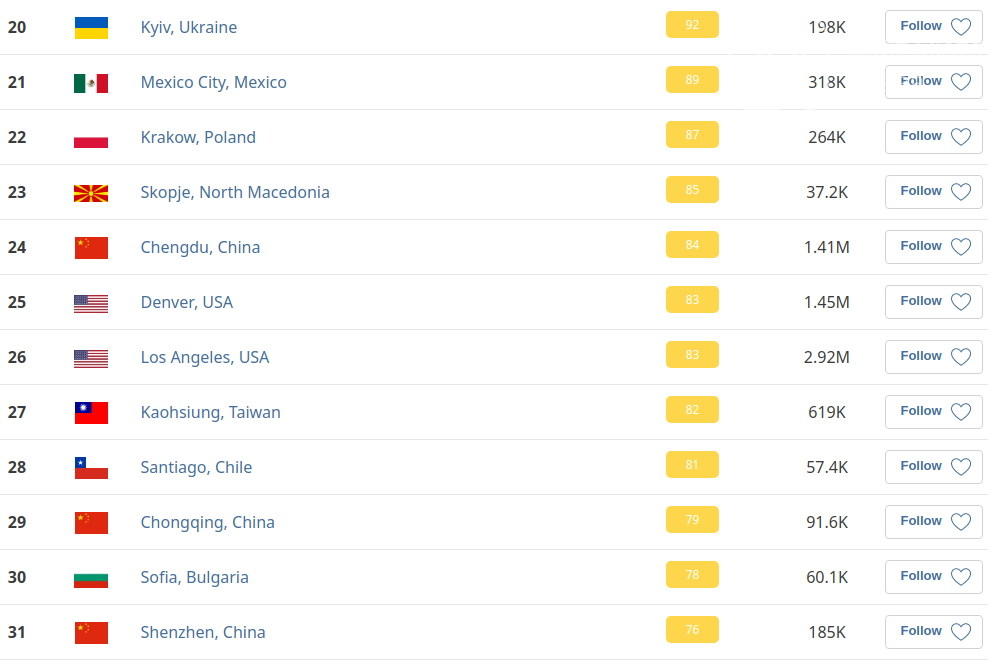
Task: Click the Mexico flag icon
Action: [x=91, y=83]
